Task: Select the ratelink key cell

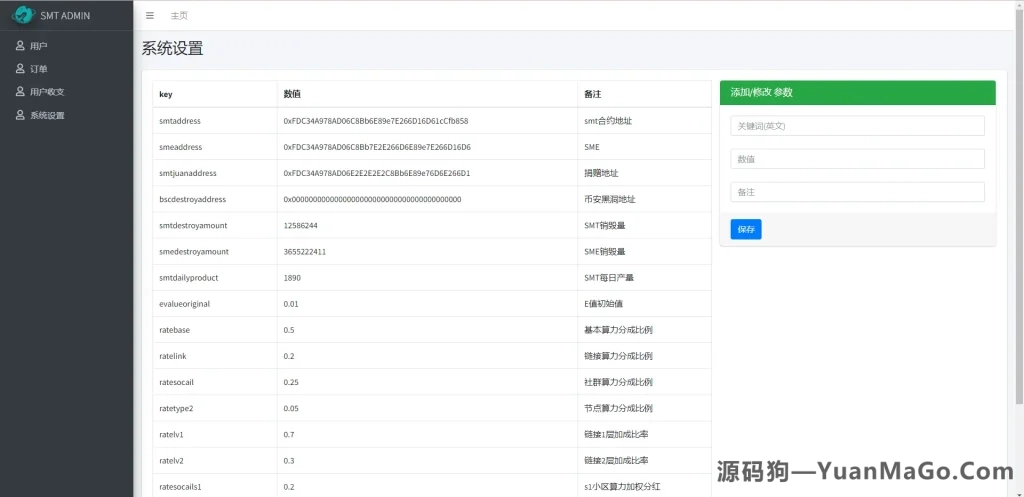Action: (x=215, y=356)
